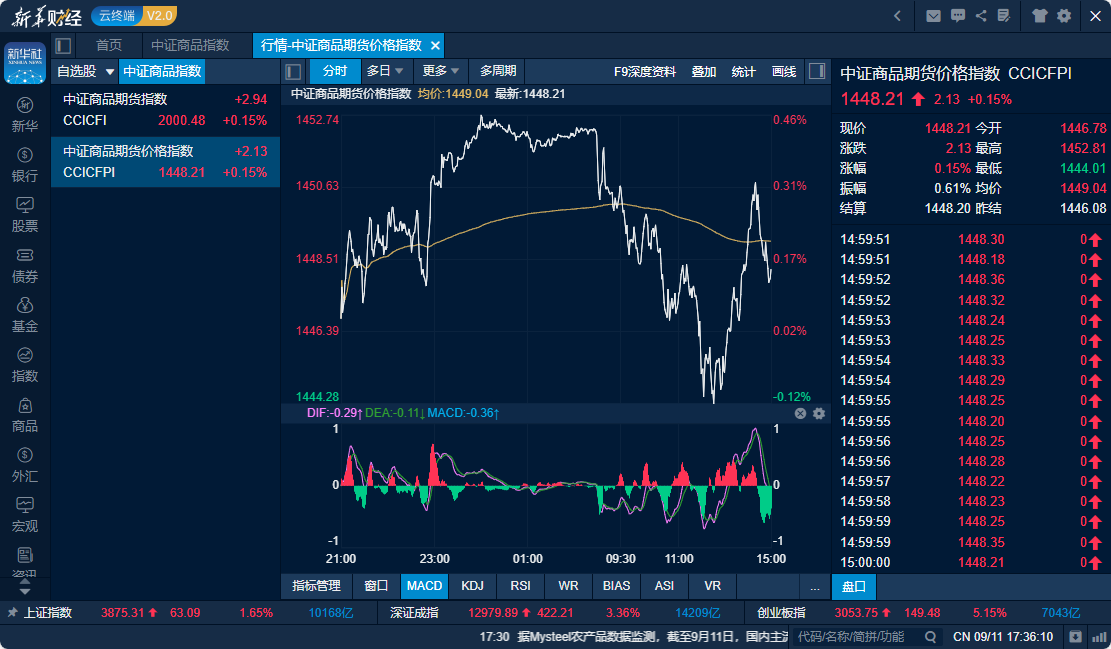Open 股票 section in left sidebar
1111x649 pixels.
(25, 213)
